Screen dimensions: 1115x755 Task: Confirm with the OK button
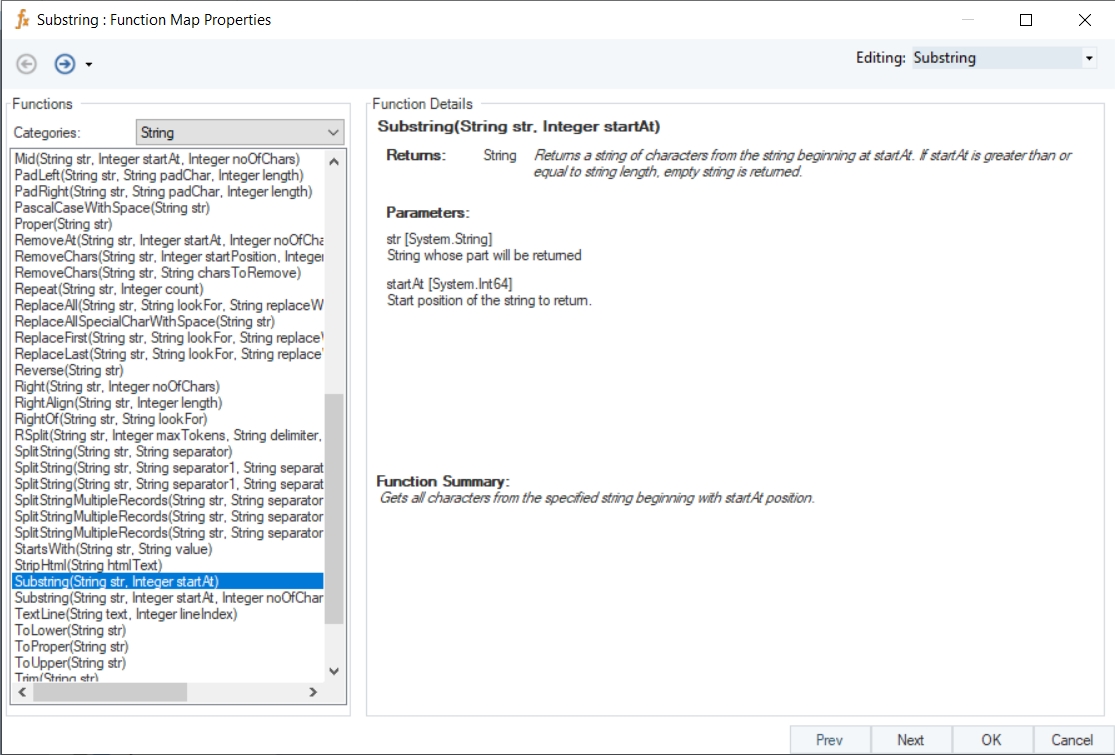pyautogui.click(x=990, y=740)
